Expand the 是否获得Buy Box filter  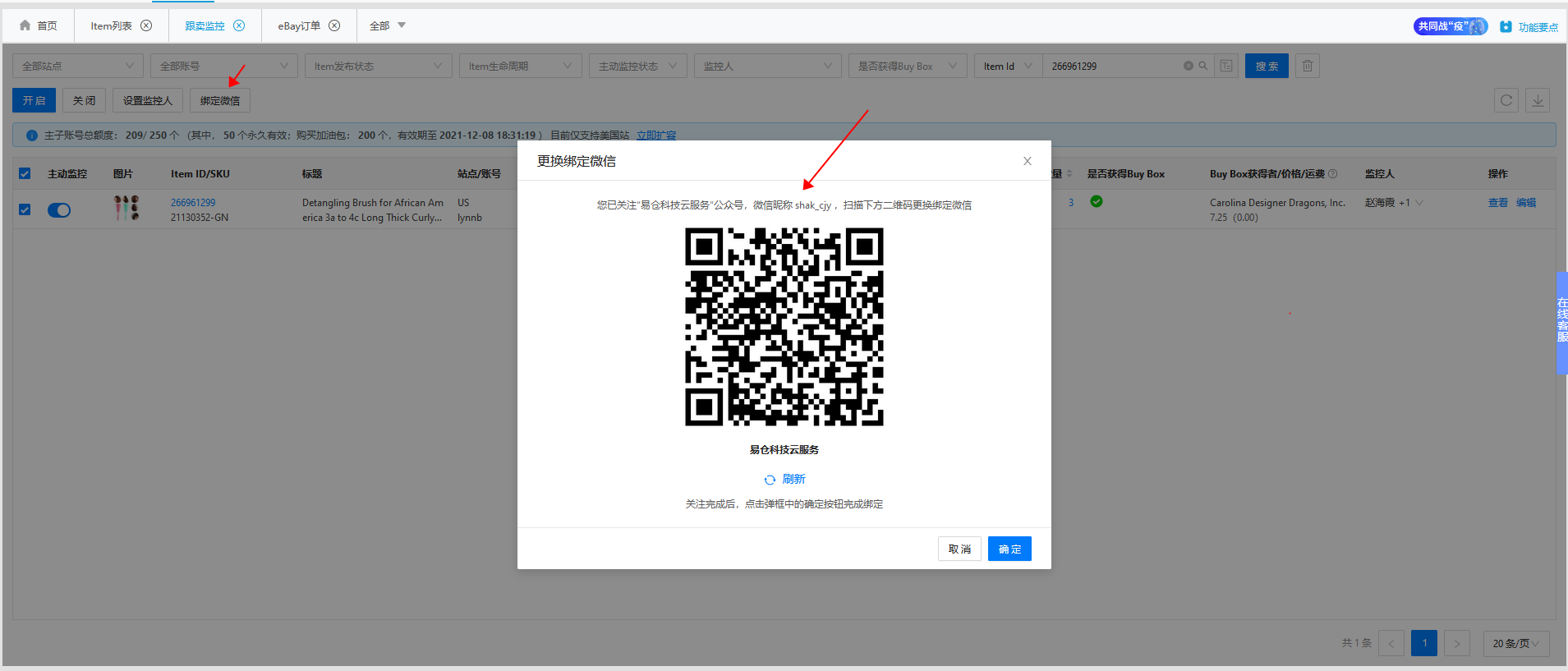click(x=908, y=66)
